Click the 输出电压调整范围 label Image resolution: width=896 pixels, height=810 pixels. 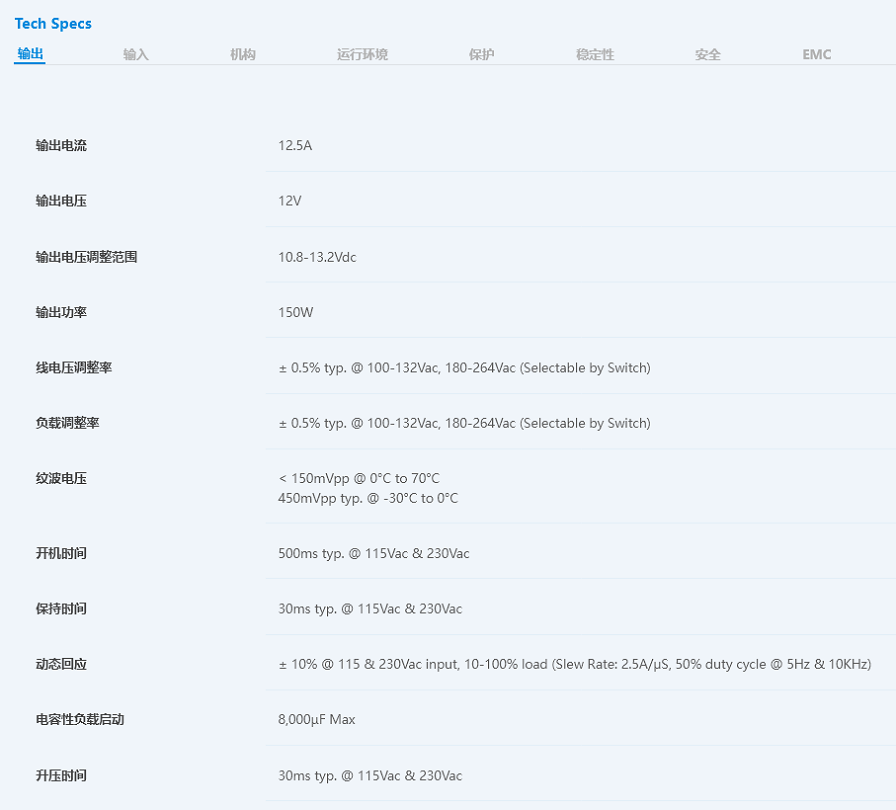point(86,256)
